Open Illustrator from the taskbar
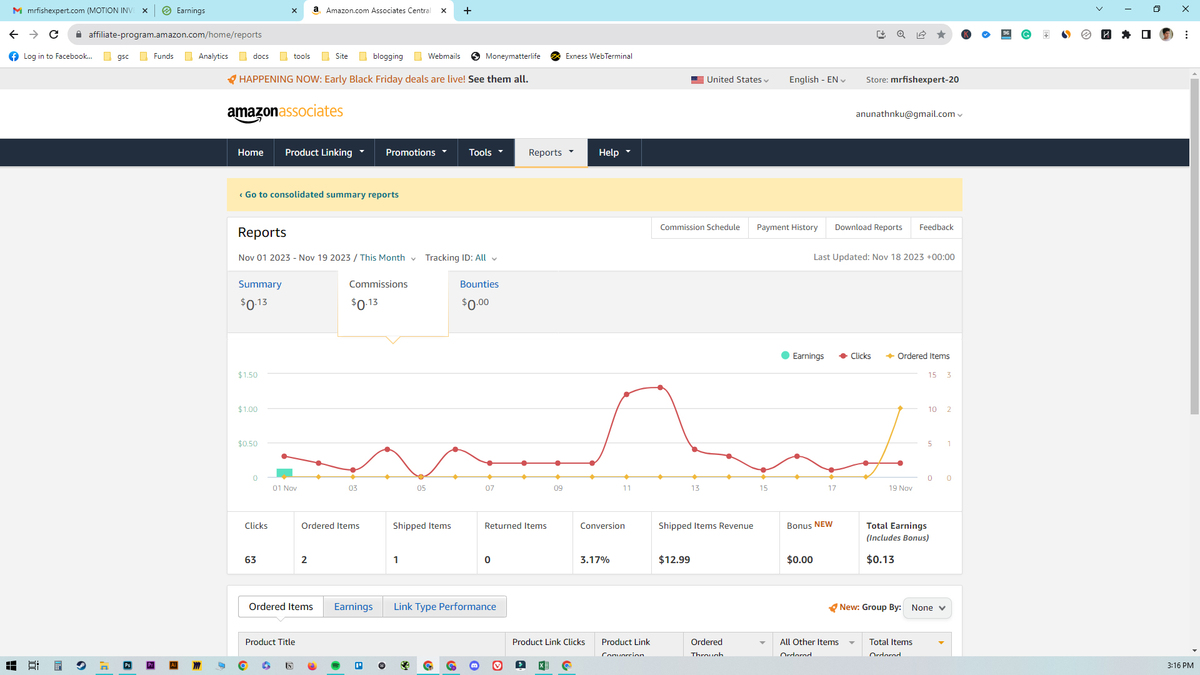This screenshot has height=675, width=1200. [174, 665]
